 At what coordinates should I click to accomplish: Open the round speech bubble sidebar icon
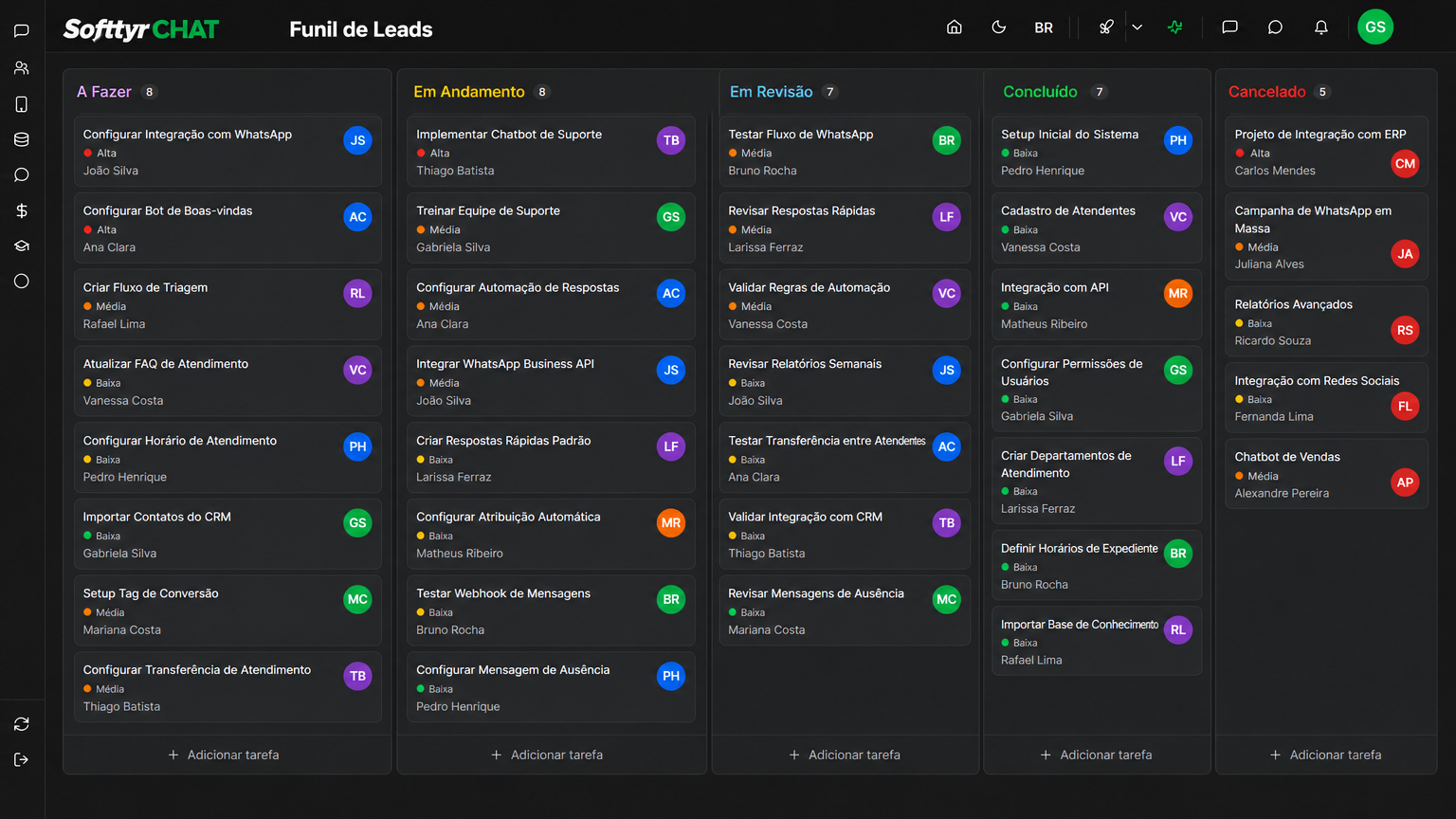pyautogui.click(x=22, y=175)
